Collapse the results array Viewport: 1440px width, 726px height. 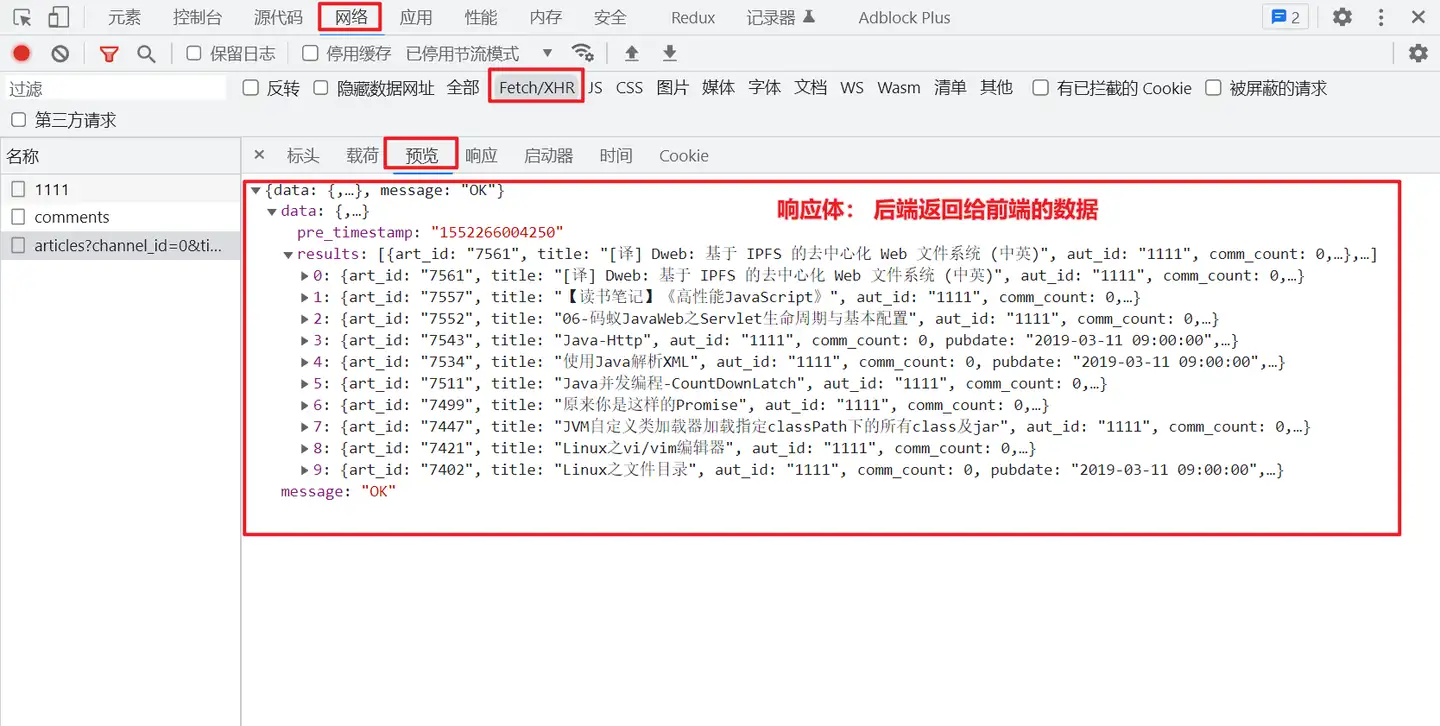(289, 255)
